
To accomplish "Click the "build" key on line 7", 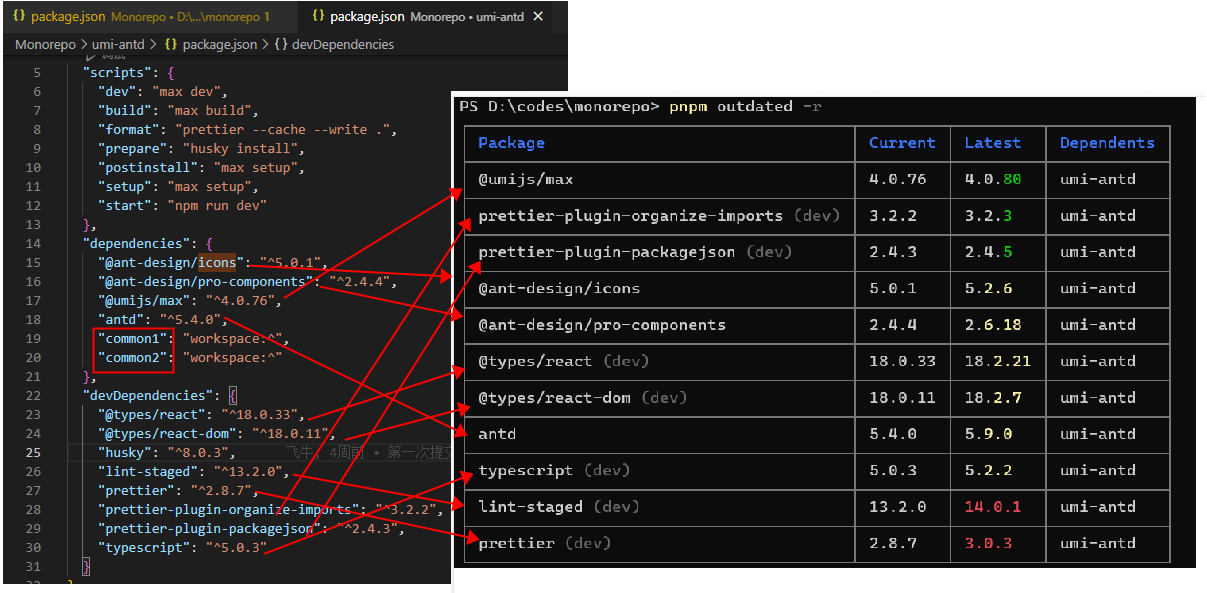I will point(124,110).
